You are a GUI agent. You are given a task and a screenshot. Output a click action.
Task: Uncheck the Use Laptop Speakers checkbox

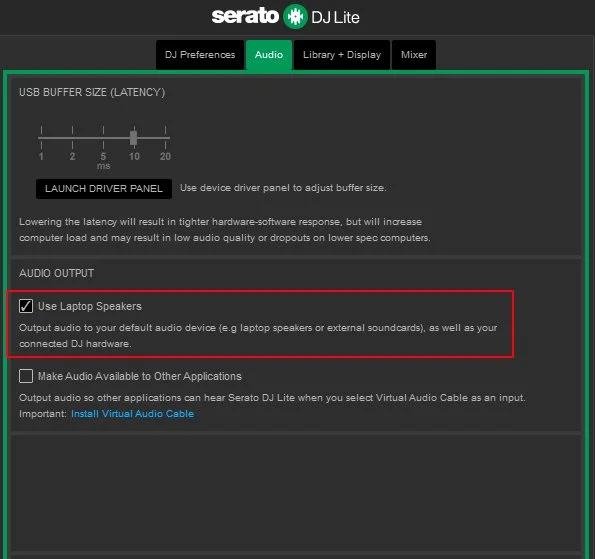(26, 306)
